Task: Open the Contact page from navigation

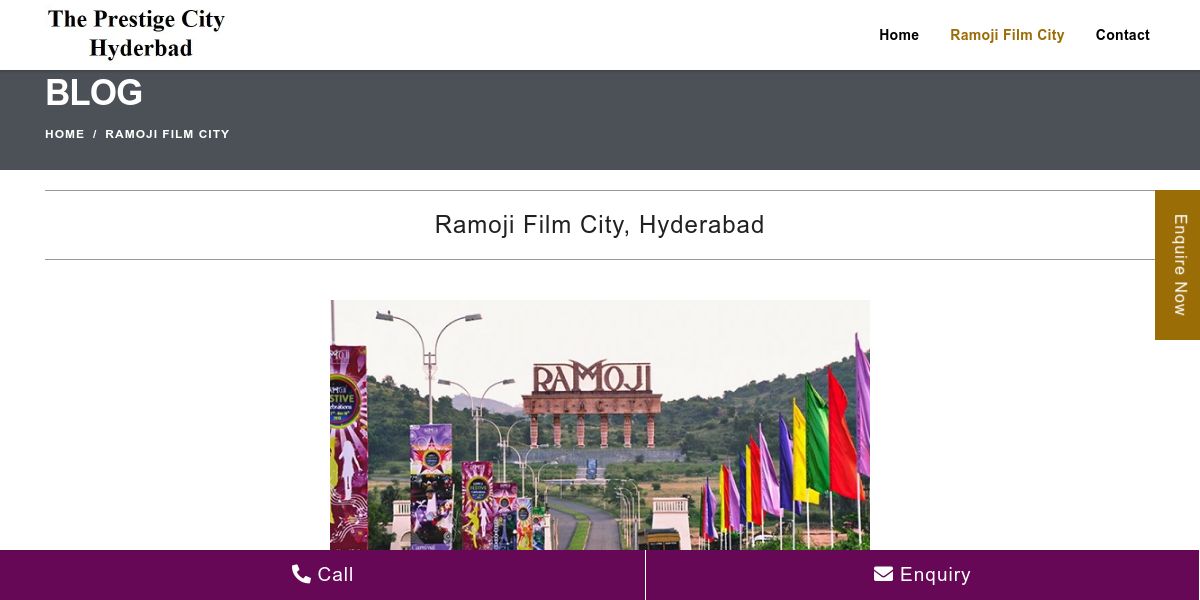Action: [1122, 35]
